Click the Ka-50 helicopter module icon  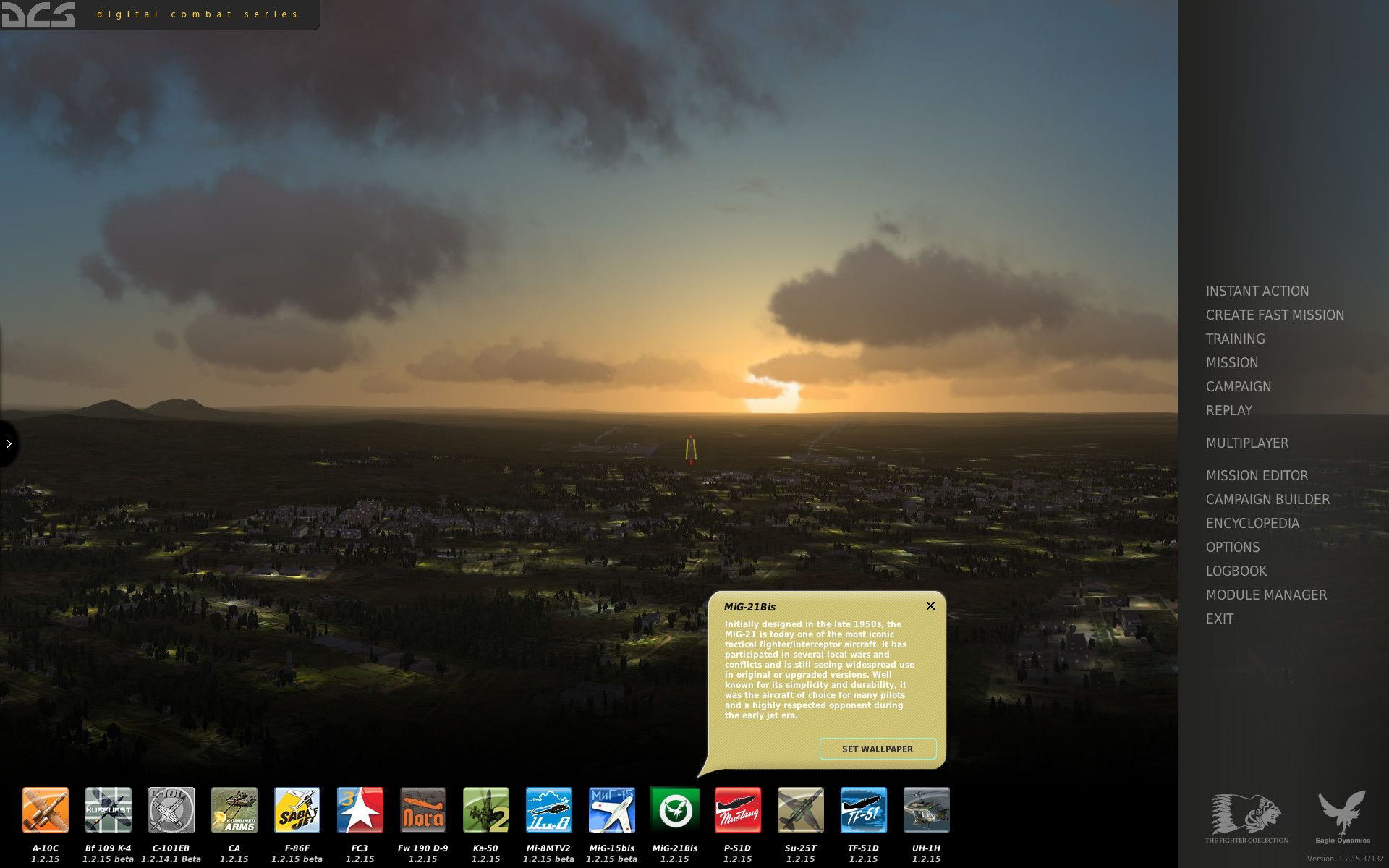click(x=486, y=810)
